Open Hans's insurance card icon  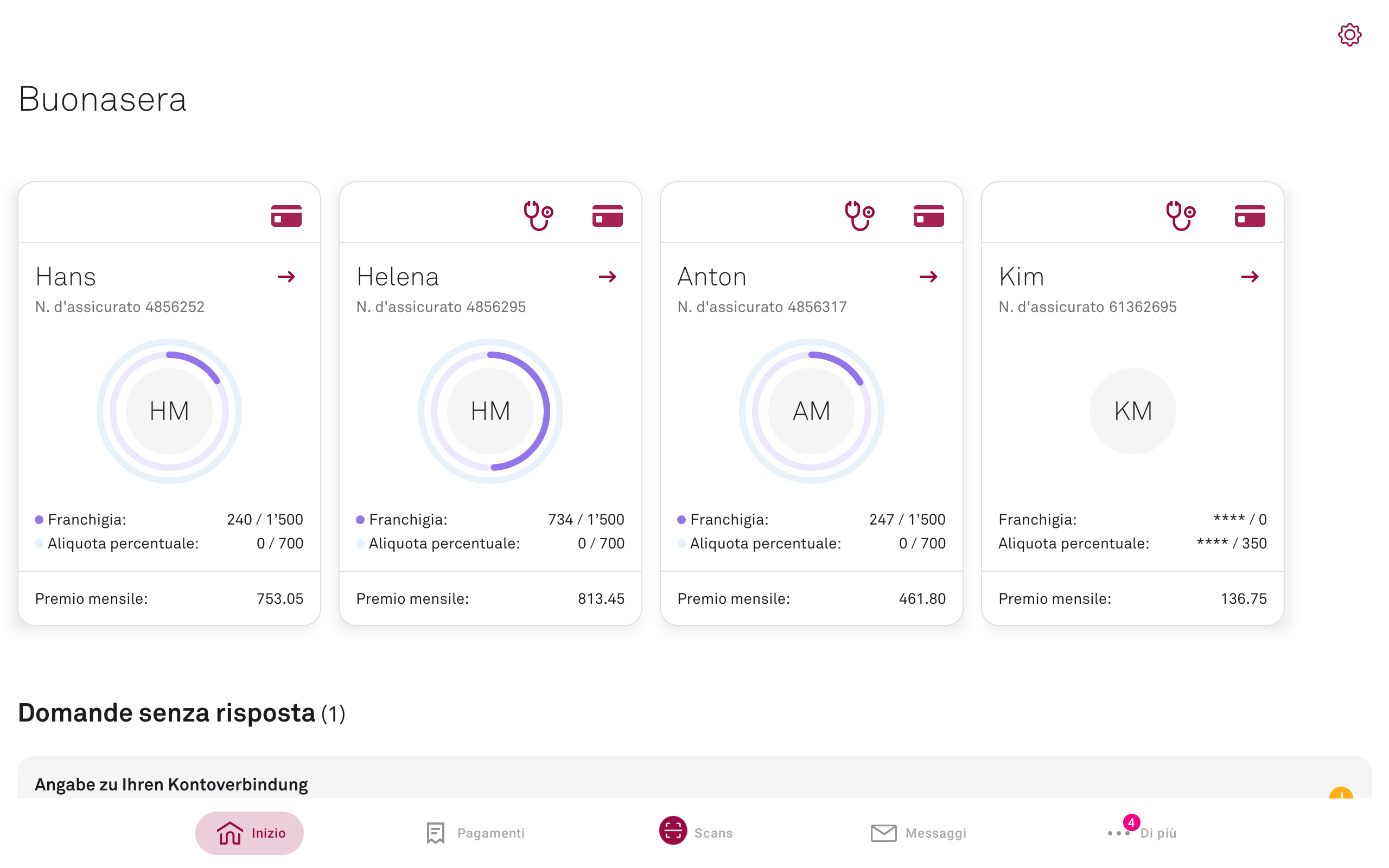tap(286, 216)
